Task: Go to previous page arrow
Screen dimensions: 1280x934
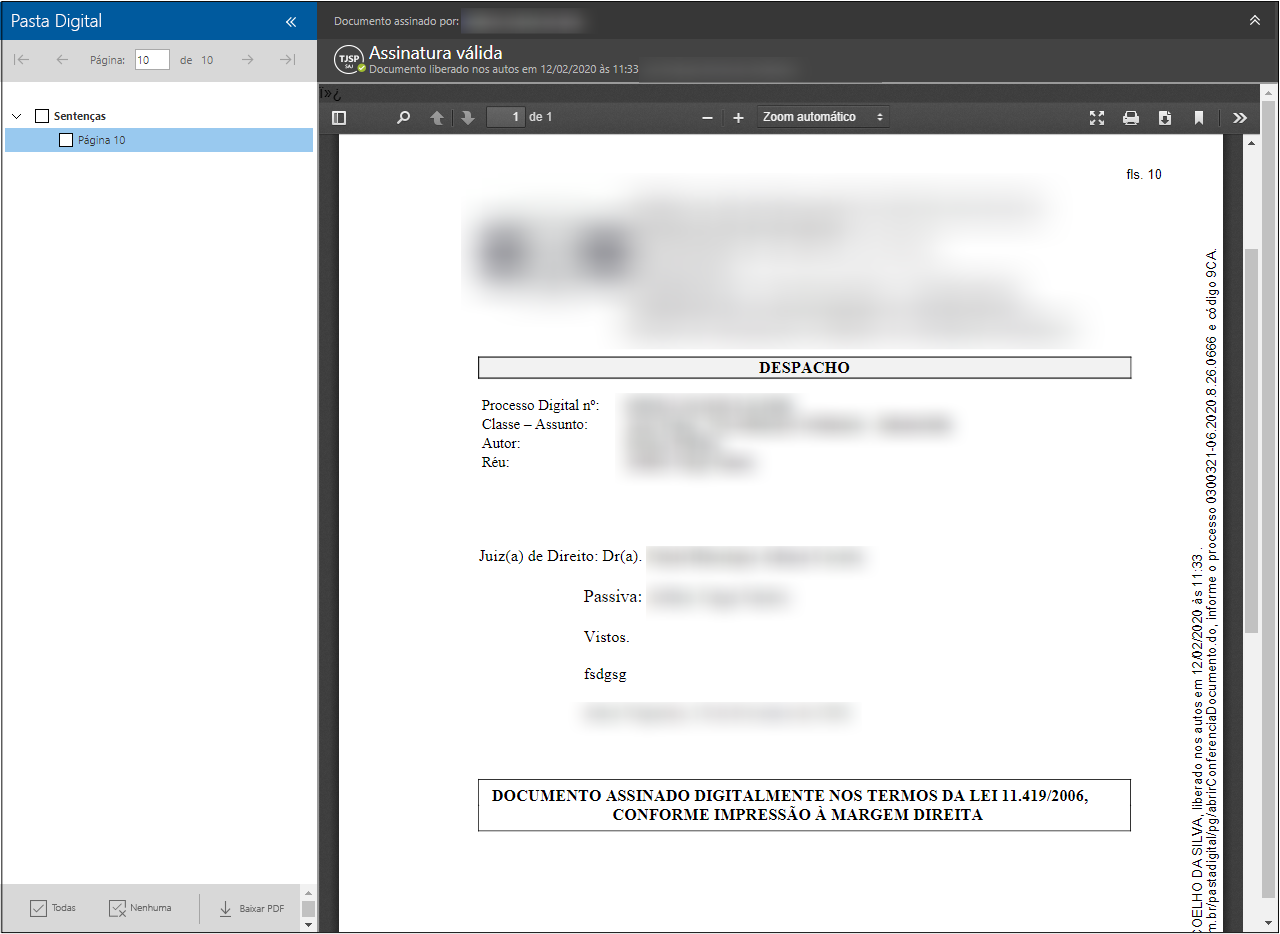Action: [x=62, y=60]
